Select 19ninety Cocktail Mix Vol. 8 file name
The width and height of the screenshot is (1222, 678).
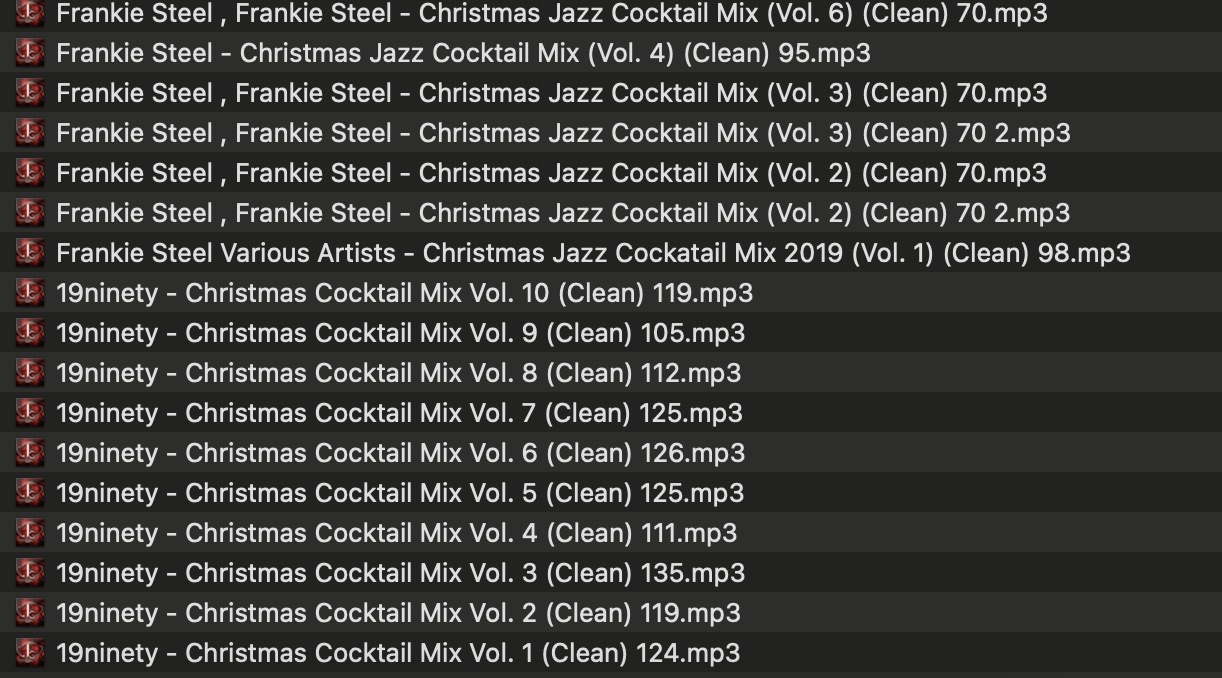click(398, 373)
